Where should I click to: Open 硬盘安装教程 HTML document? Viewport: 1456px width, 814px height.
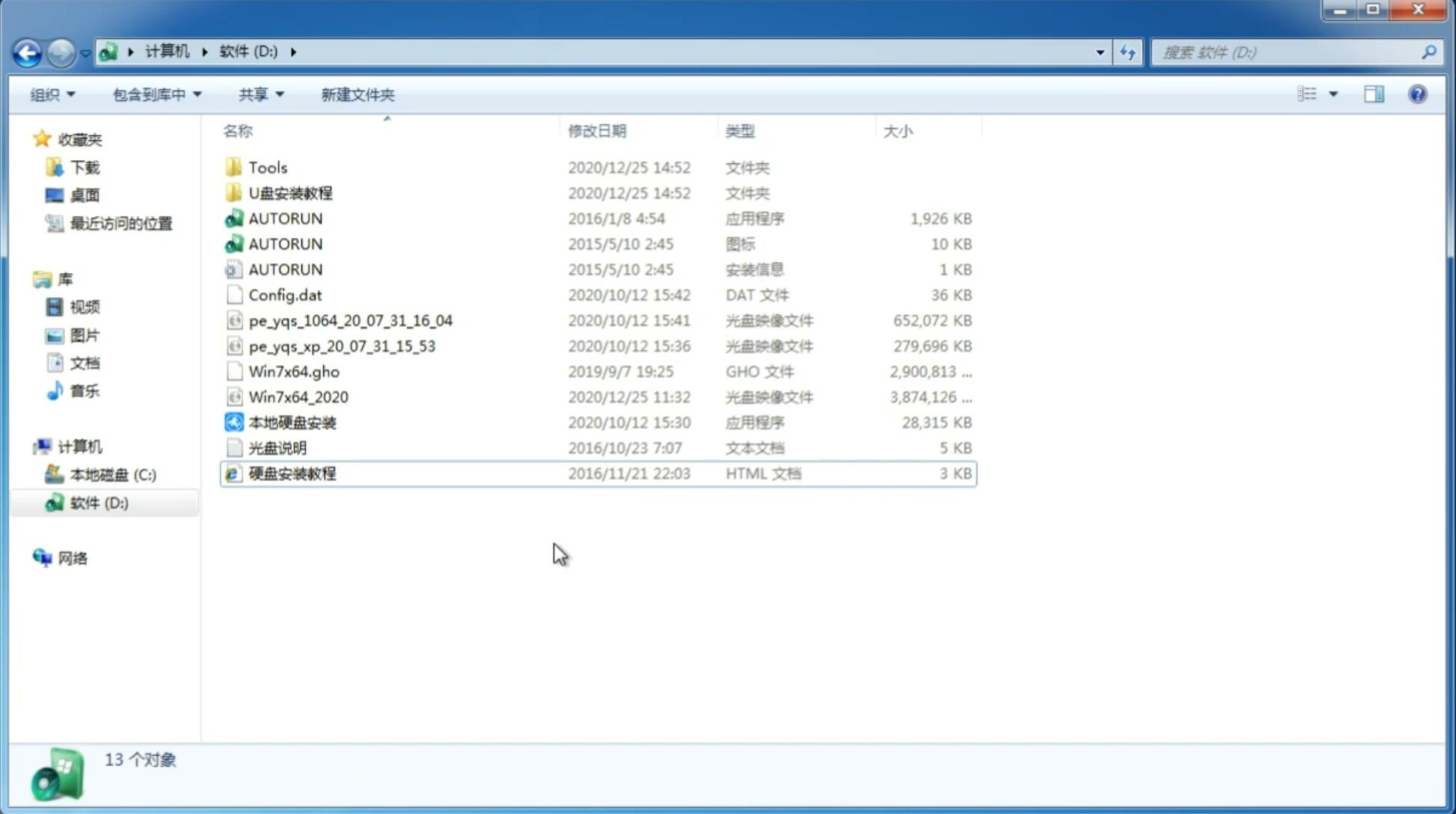(x=292, y=473)
